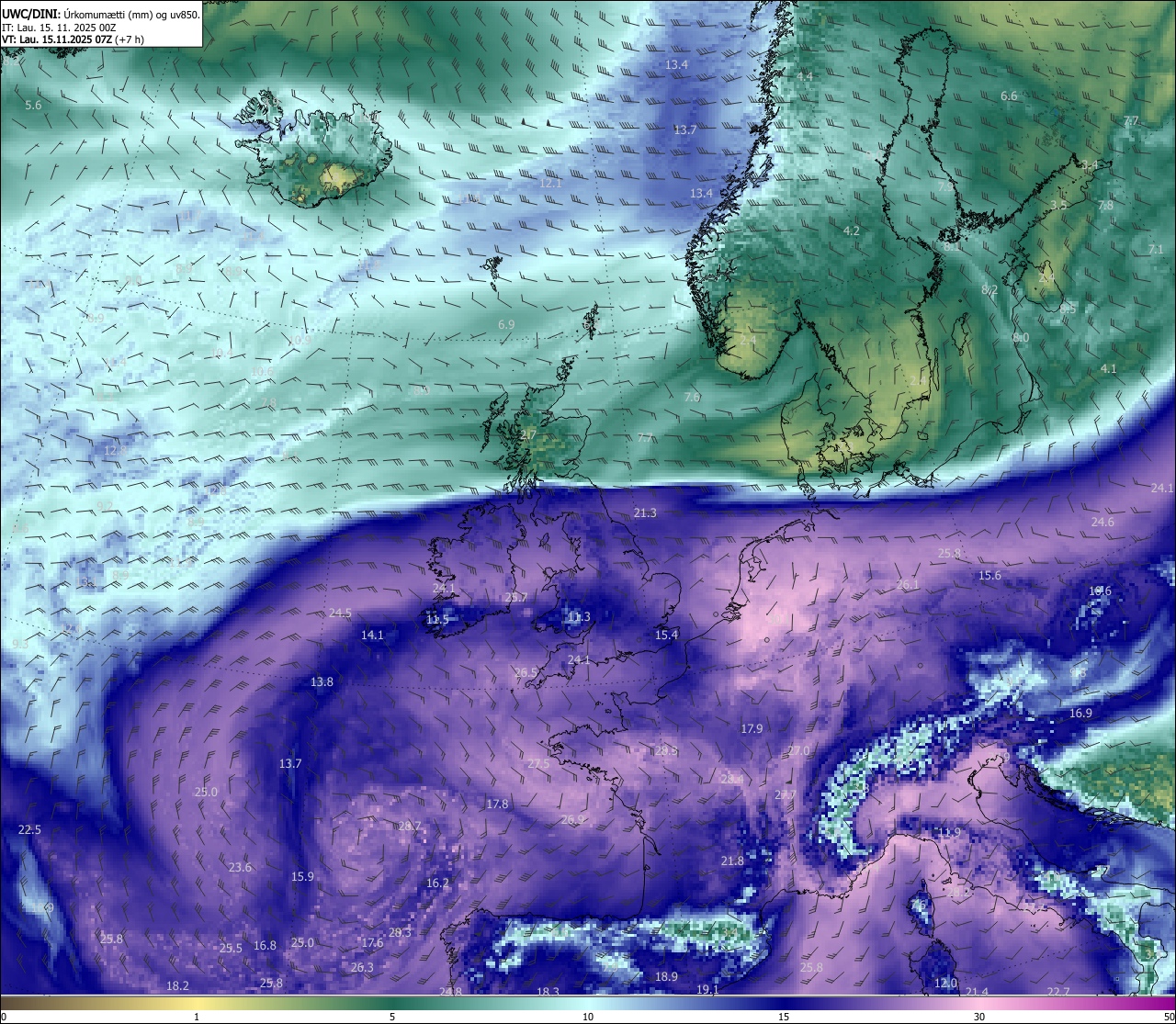Click the 27.0 value over eastern France
The height and width of the screenshot is (1024, 1176).
[x=799, y=750]
